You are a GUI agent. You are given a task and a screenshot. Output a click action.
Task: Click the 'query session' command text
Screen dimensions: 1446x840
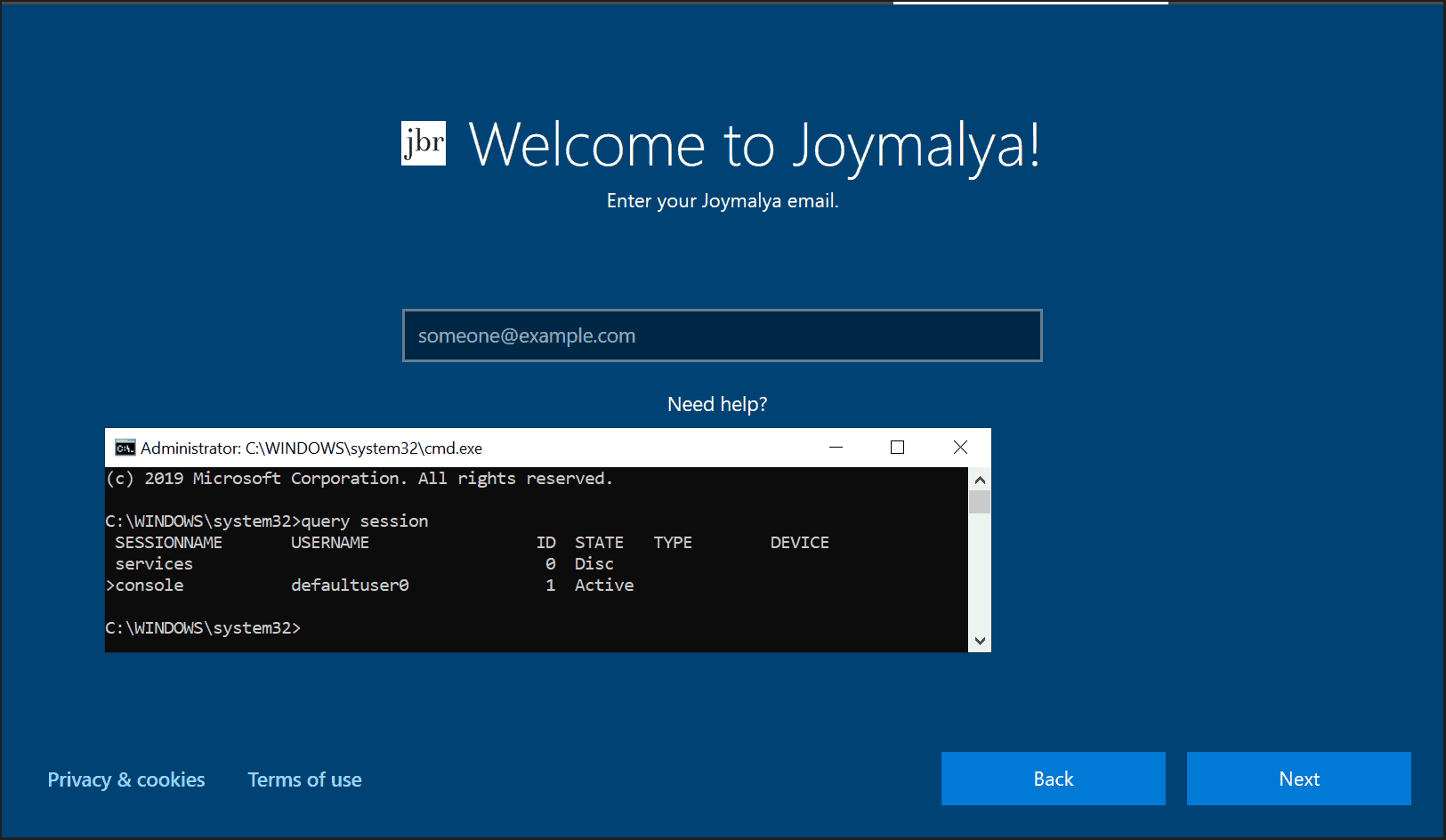(365, 521)
